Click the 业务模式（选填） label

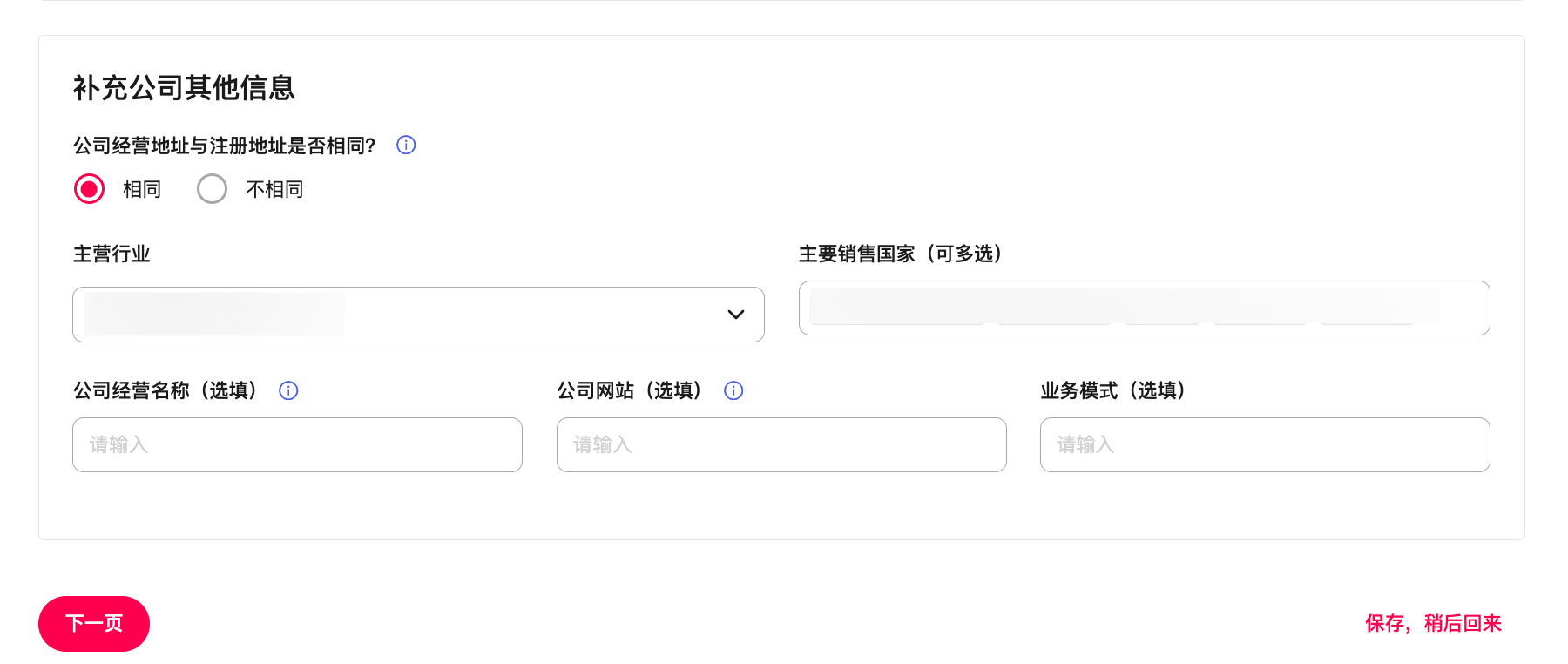point(1112,390)
